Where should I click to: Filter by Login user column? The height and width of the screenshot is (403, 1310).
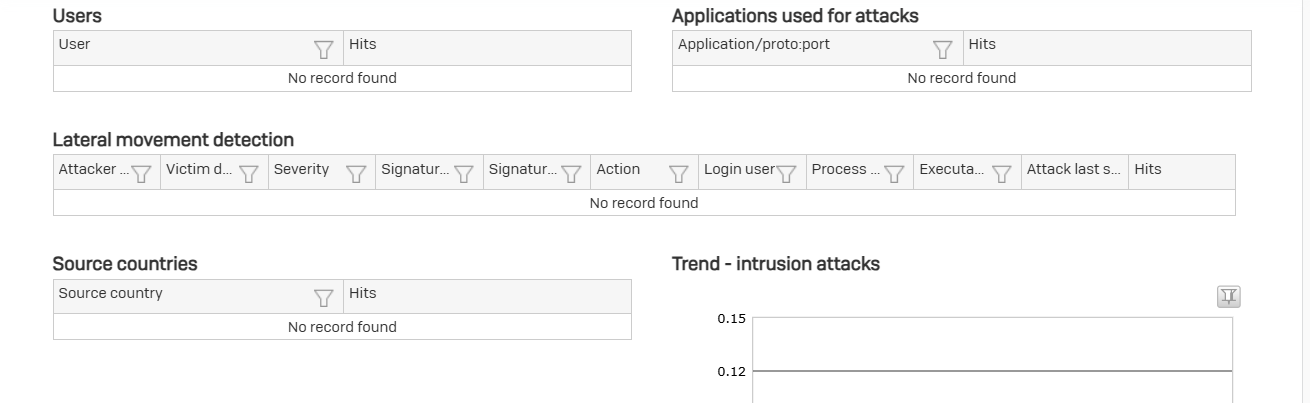[786, 174]
